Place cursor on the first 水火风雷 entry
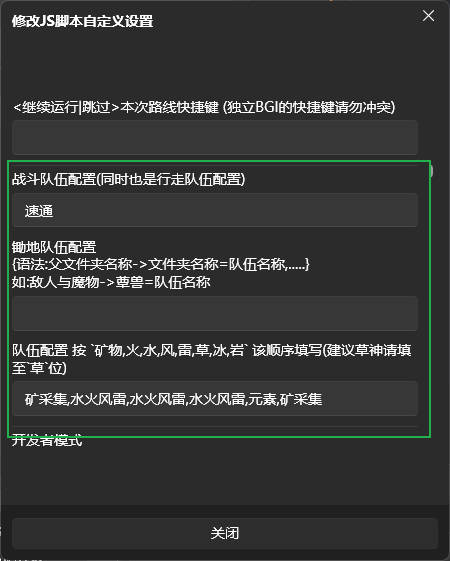Viewport: 450px width, 561px height. coord(98,399)
